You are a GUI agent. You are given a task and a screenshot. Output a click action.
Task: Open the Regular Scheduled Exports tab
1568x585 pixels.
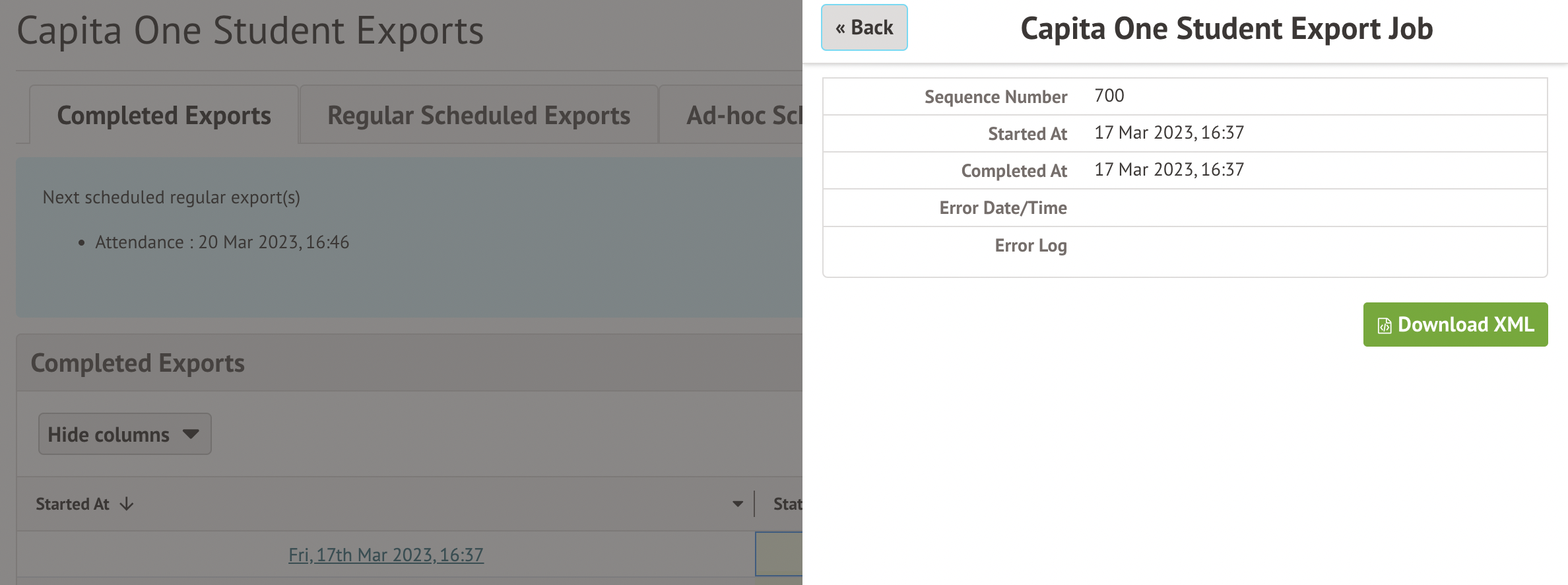click(x=478, y=116)
